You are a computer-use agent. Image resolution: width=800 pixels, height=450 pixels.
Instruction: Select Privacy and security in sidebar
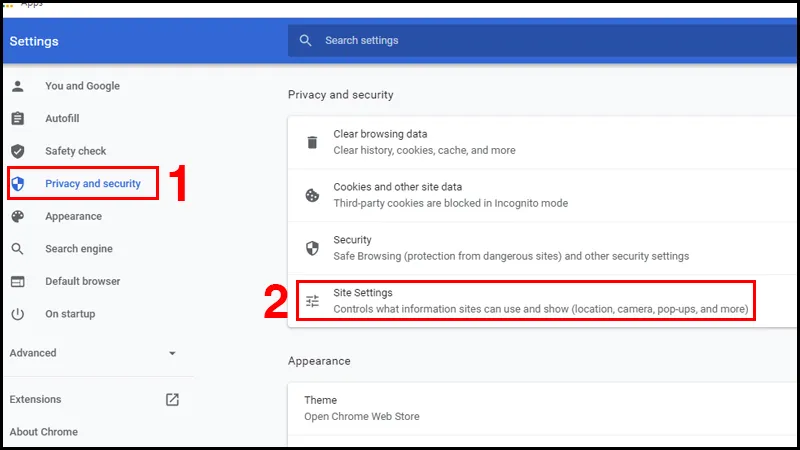pos(93,184)
